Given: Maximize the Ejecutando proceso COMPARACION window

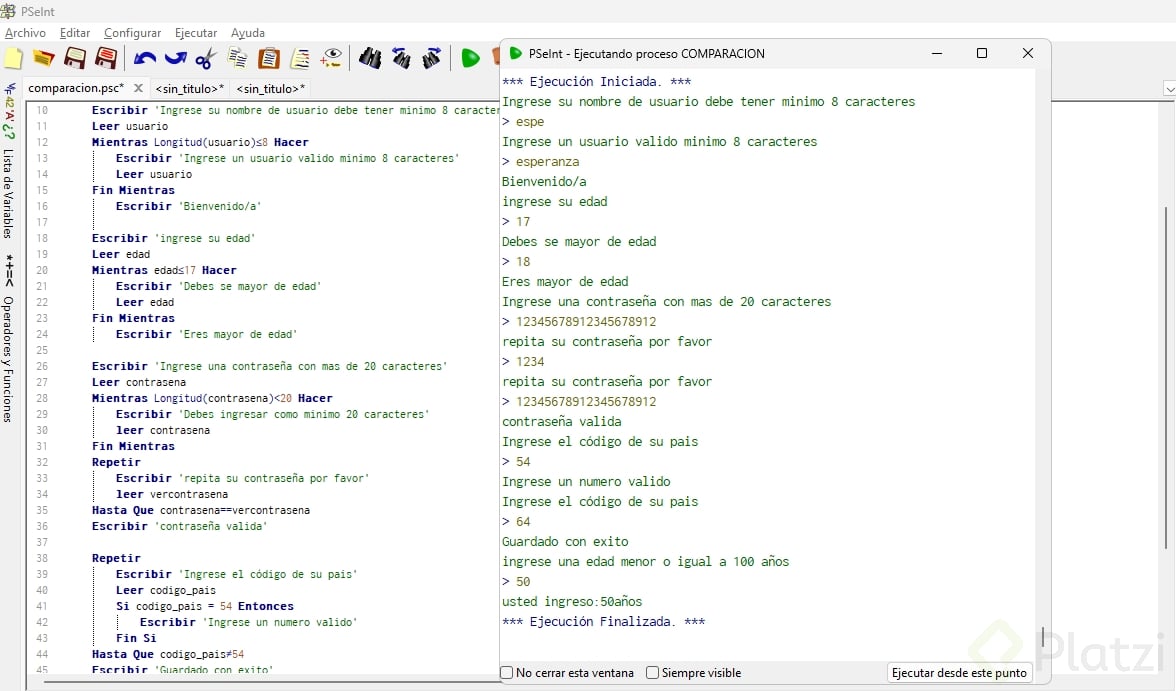Looking at the screenshot, I should (982, 53).
